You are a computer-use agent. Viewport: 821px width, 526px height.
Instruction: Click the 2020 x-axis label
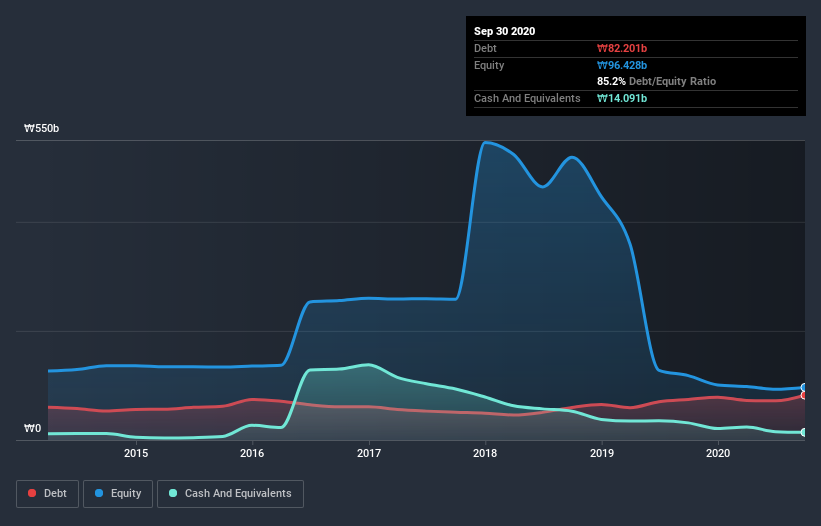pyautogui.click(x=718, y=453)
